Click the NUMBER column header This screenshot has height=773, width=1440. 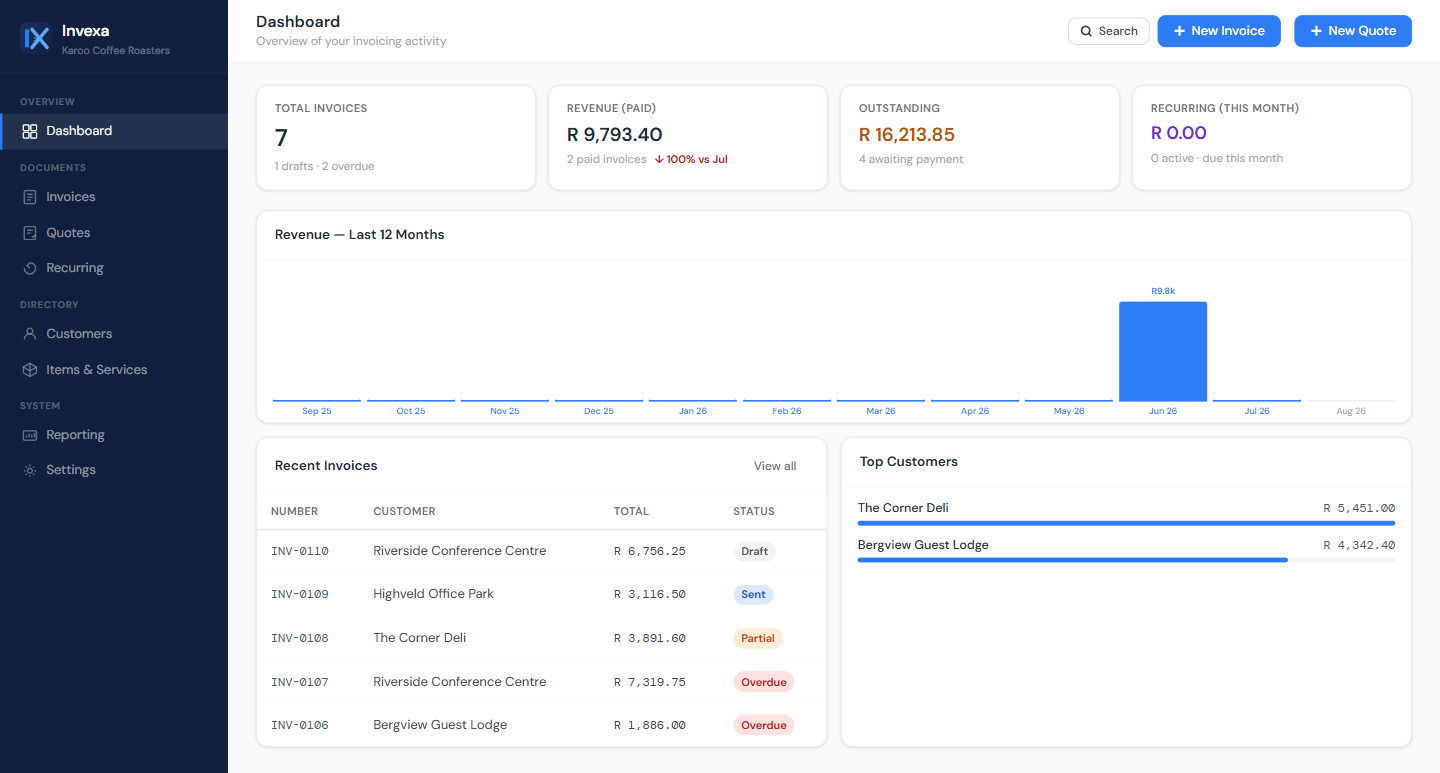point(294,511)
